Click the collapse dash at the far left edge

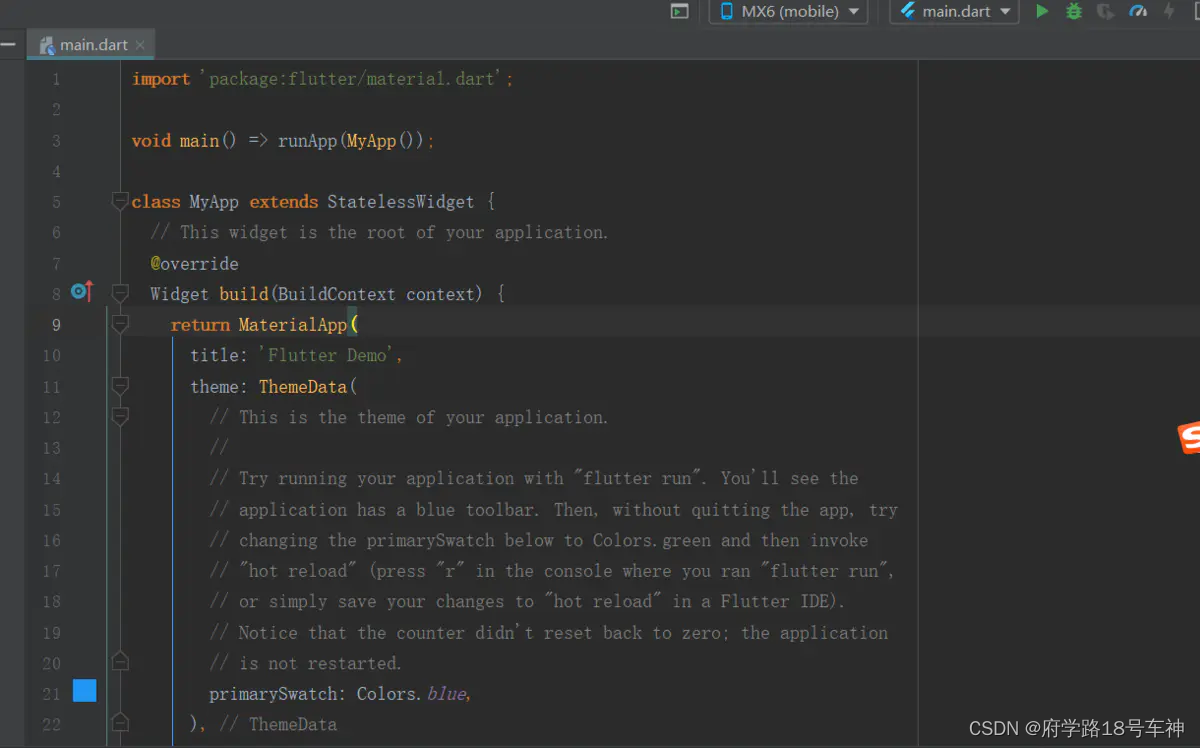(x=8, y=45)
